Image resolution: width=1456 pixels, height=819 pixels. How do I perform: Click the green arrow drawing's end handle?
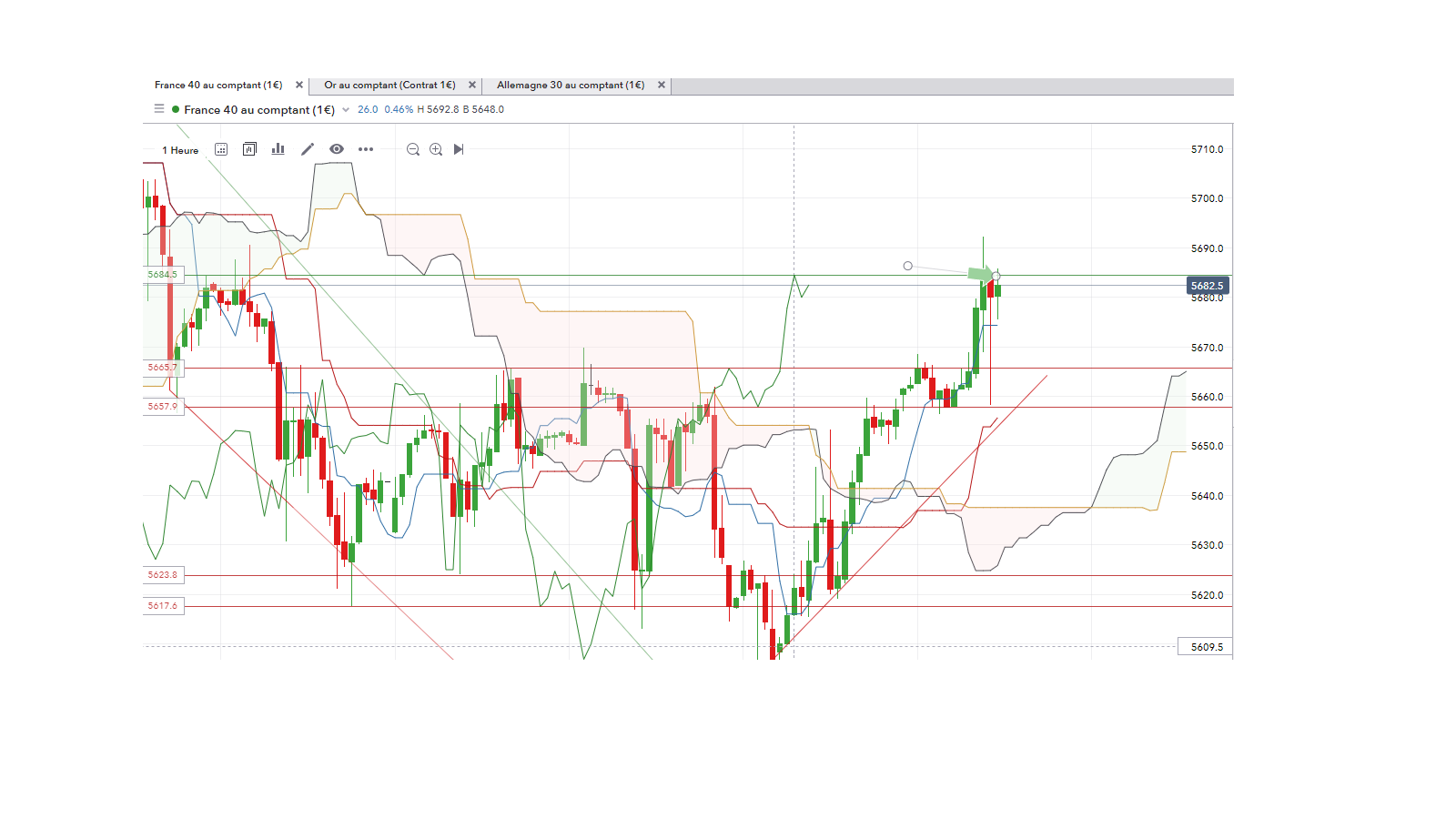[x=996, y=276]
